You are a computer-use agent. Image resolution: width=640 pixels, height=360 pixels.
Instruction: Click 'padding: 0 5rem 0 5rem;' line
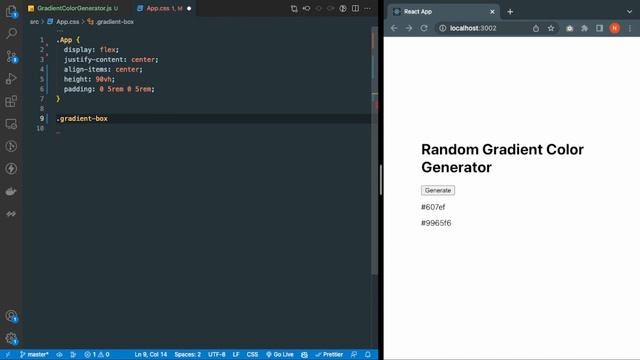point(109,89)
